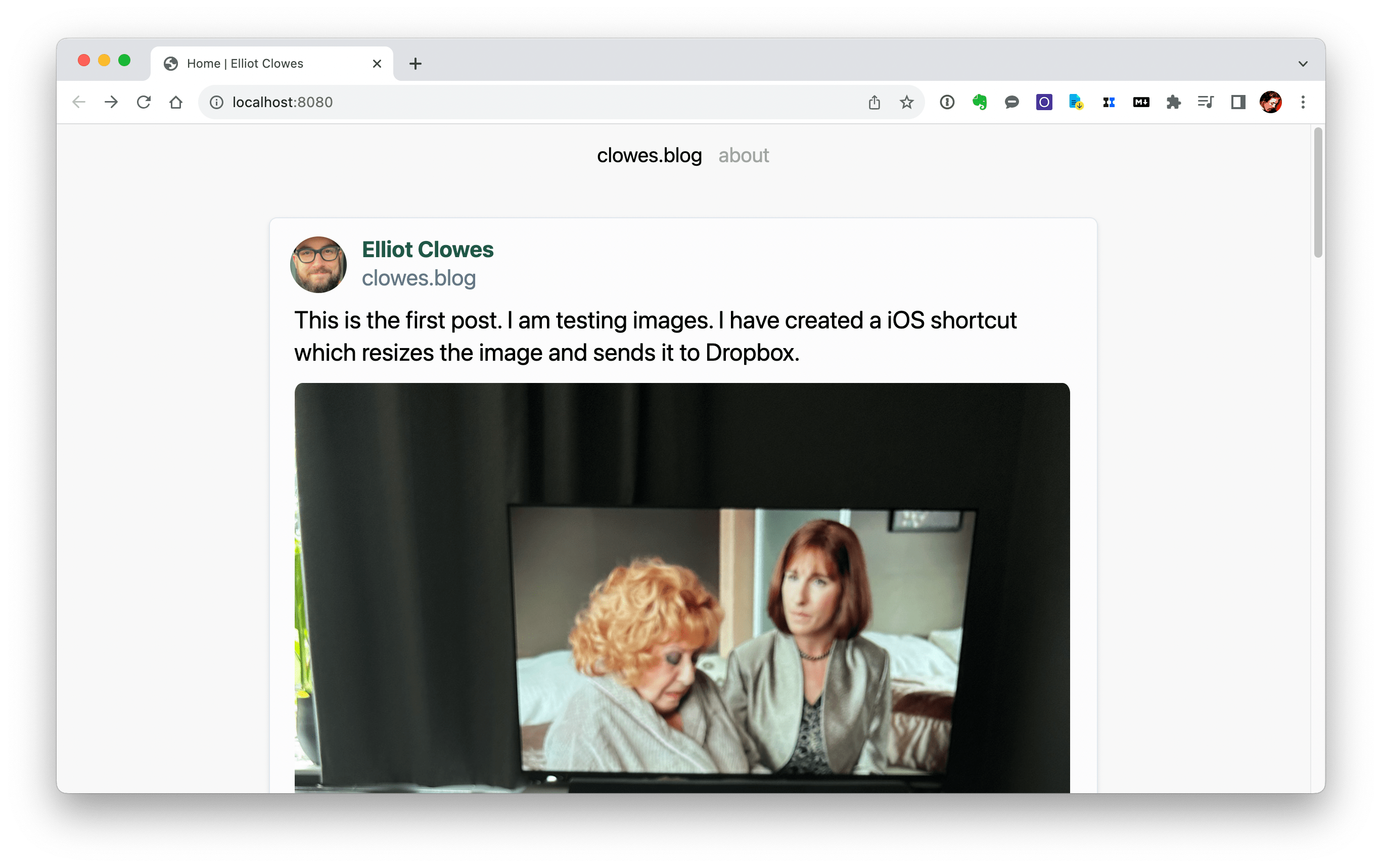This screenshot has width=1382, height=868.
Task: Click the purple circle extension icon
Action: click(1044, 102)
